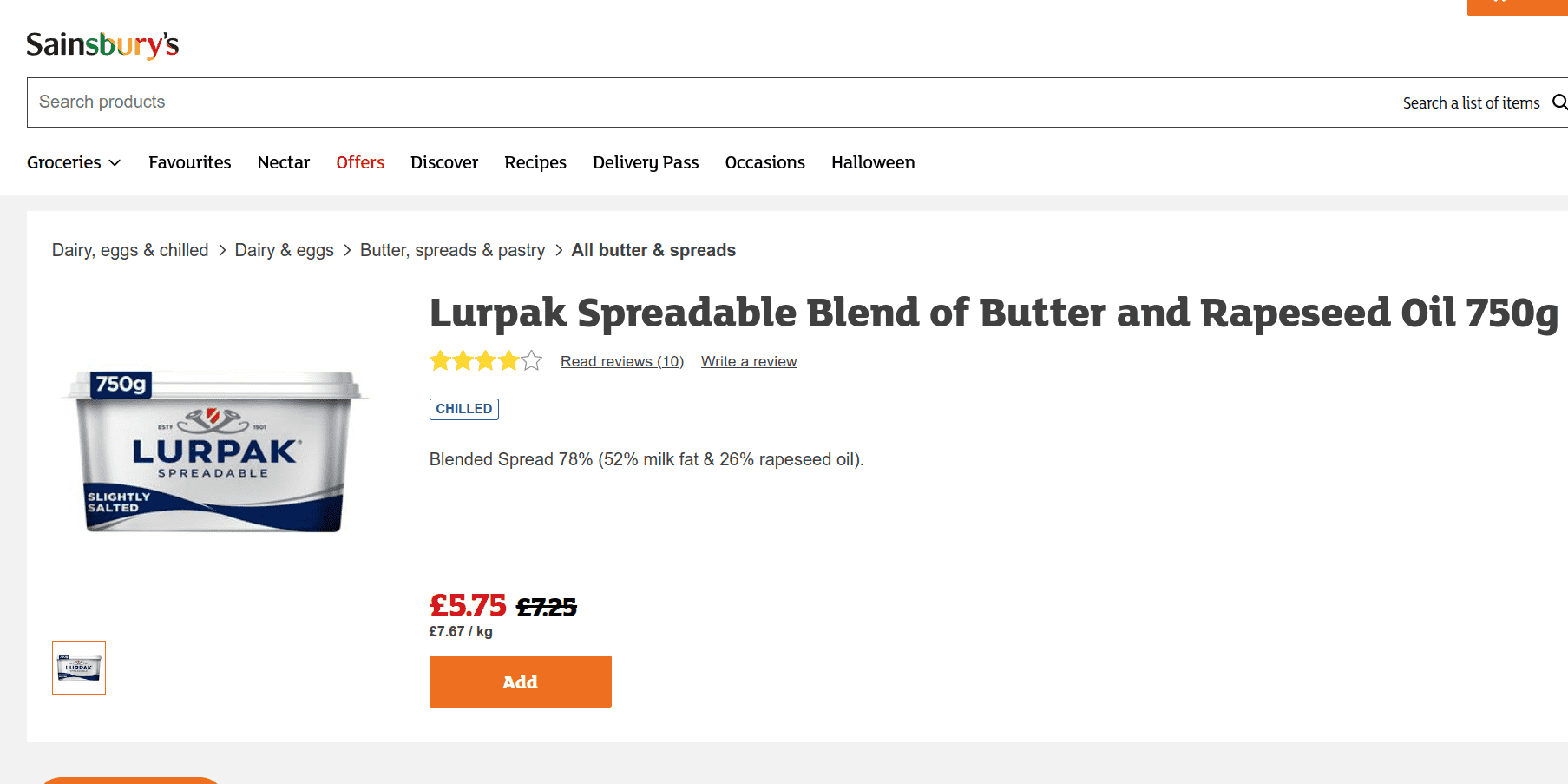The height and width of the screenshot is (784, 1568).
Task: Expand the Groceries dropdown menu
Action: coord(74,162)
